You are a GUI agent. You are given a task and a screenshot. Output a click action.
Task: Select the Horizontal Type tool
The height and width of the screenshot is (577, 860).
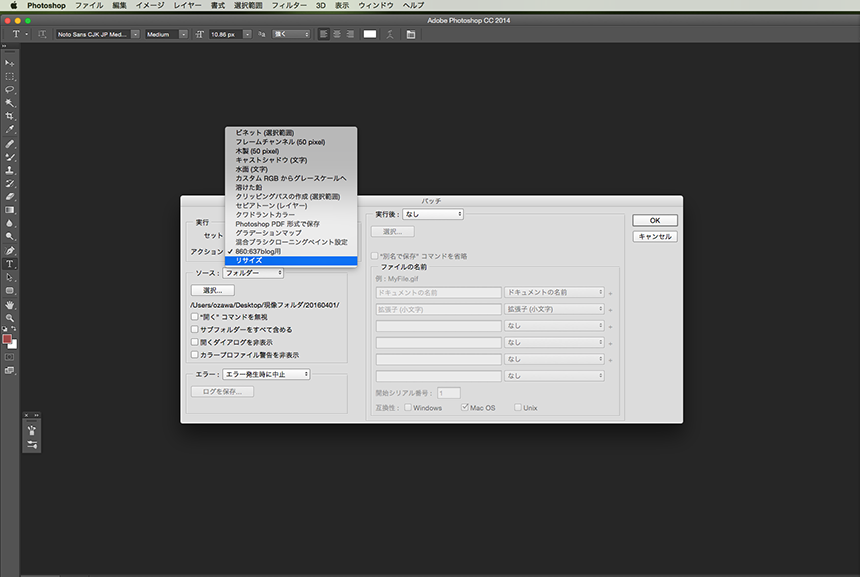click(x=10, y=264)
